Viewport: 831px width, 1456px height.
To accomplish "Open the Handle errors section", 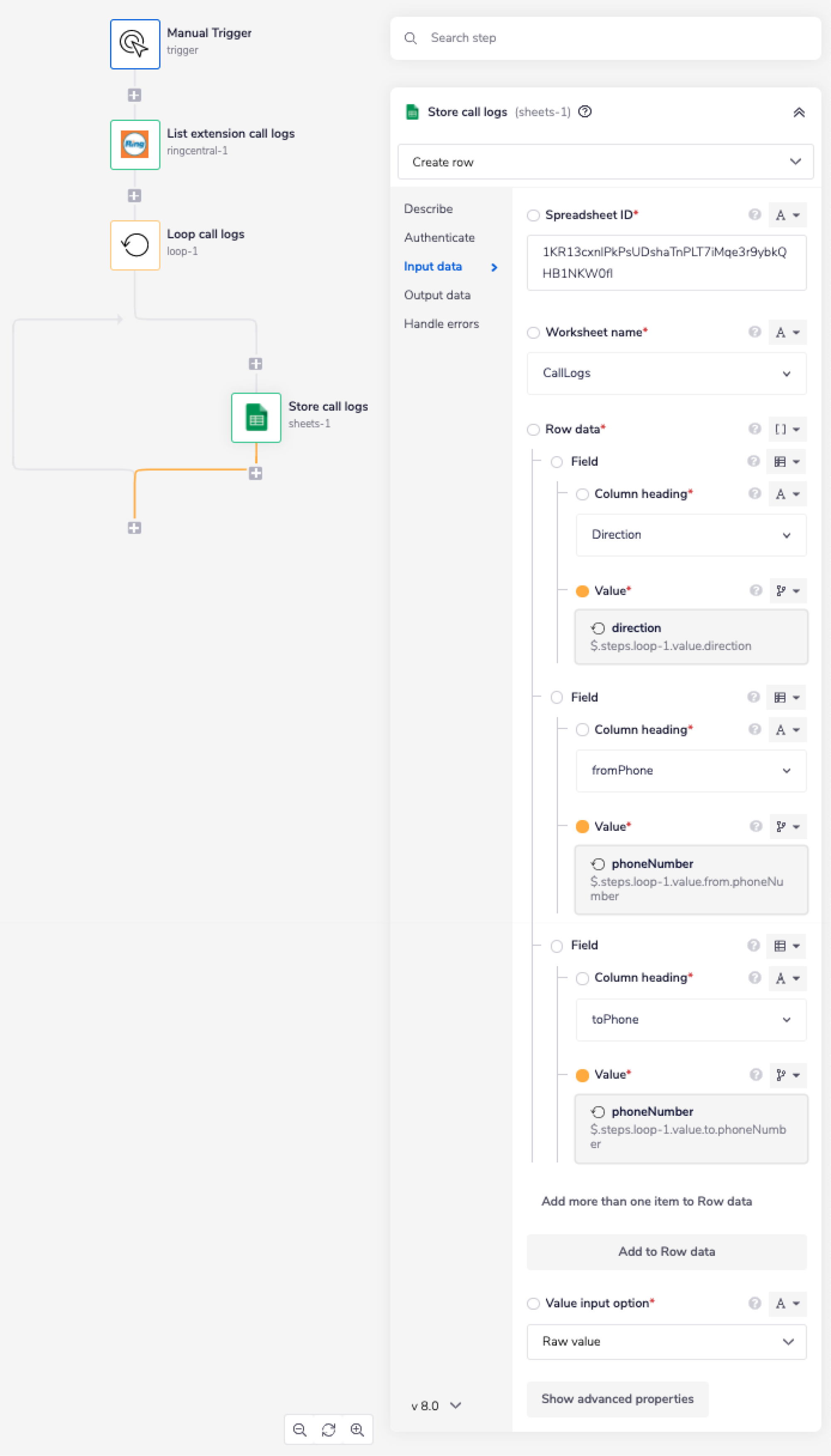I will pyautogui.click(x=441, y=324).
